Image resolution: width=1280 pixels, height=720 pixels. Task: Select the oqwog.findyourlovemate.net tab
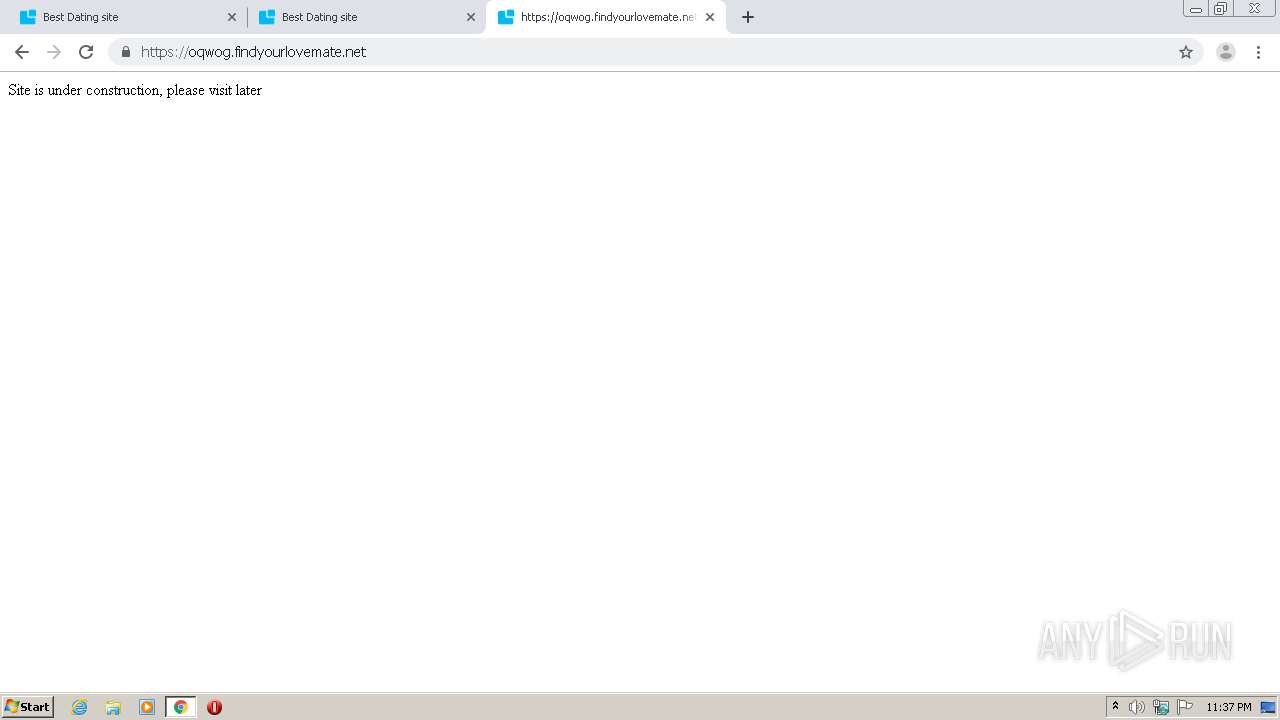pos(606,17)
